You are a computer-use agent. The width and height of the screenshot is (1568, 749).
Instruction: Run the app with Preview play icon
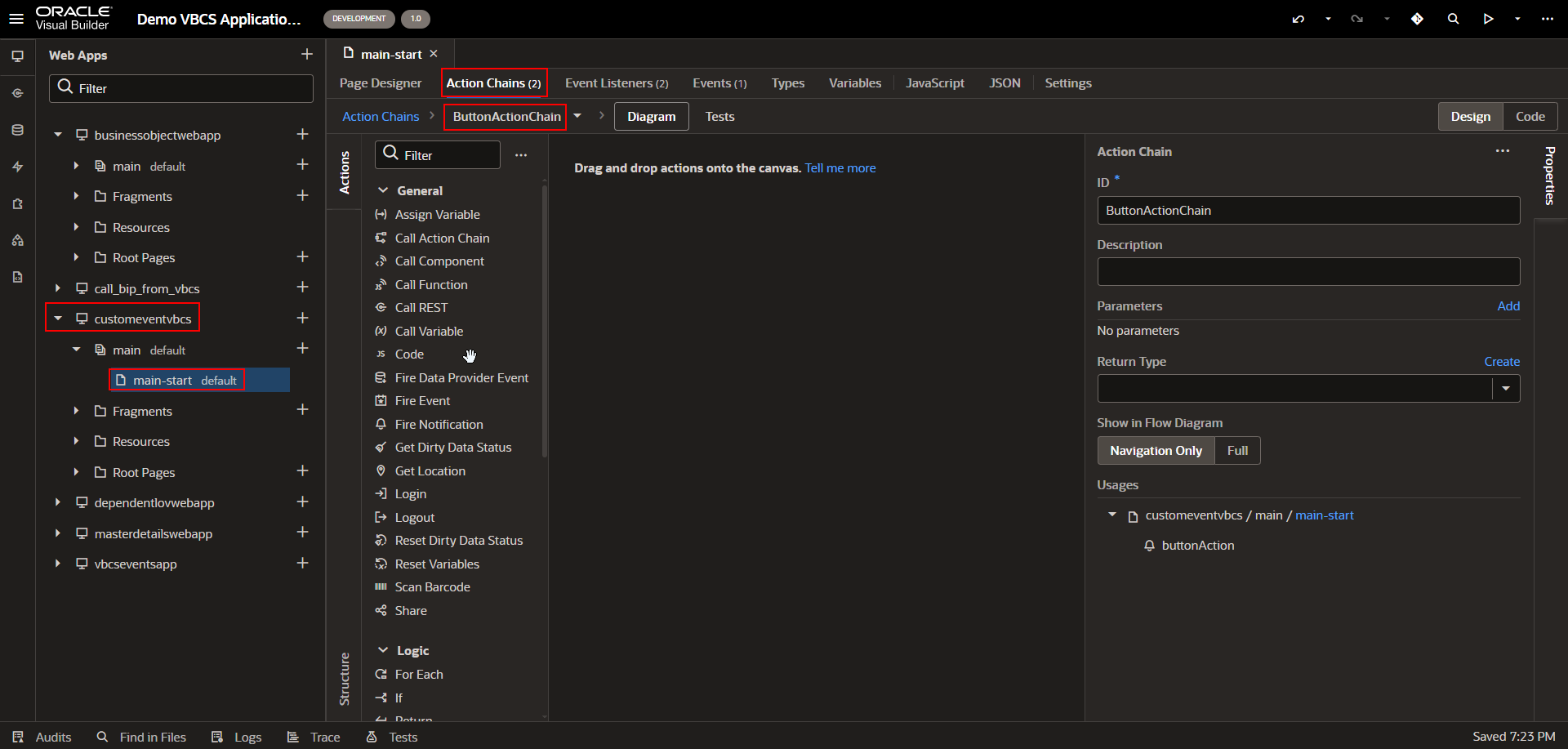click(1488, 18)
